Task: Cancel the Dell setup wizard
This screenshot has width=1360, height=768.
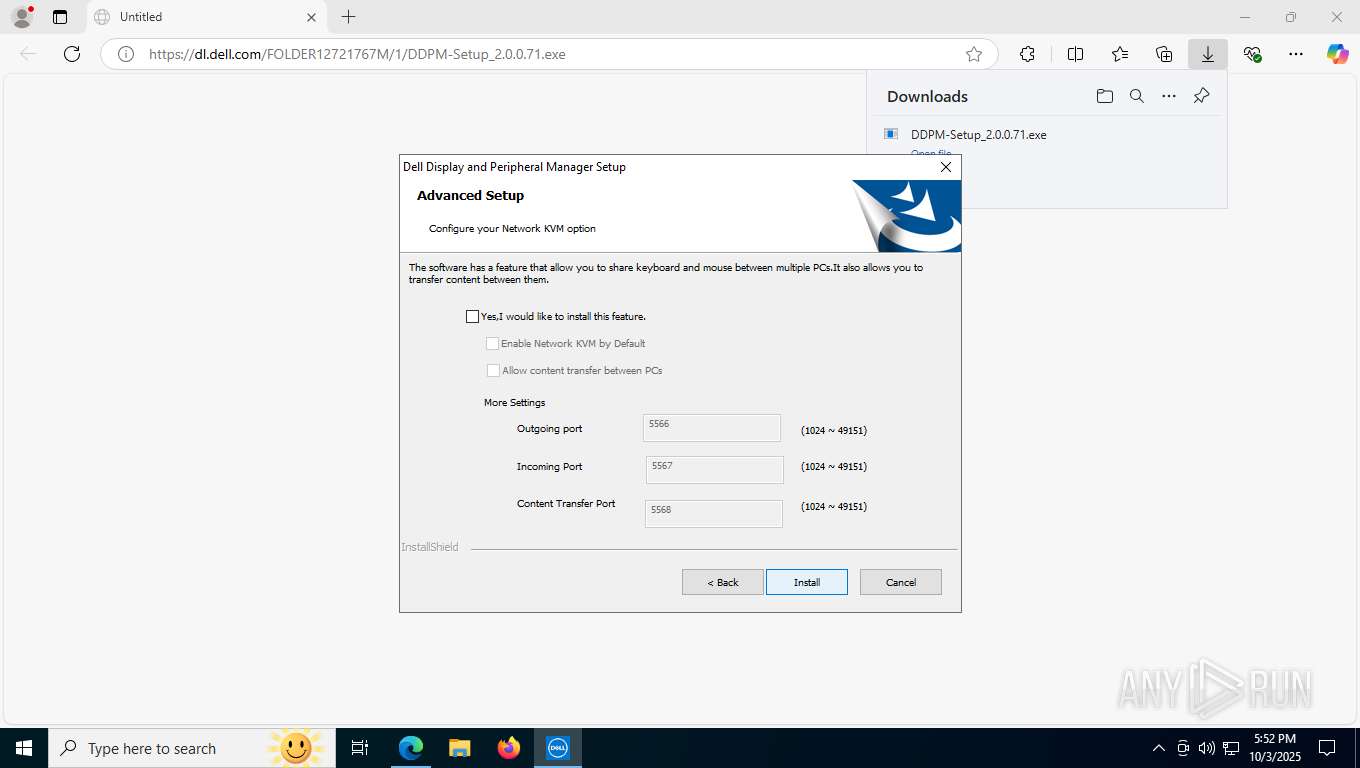Action: click(x=900, y=582)
